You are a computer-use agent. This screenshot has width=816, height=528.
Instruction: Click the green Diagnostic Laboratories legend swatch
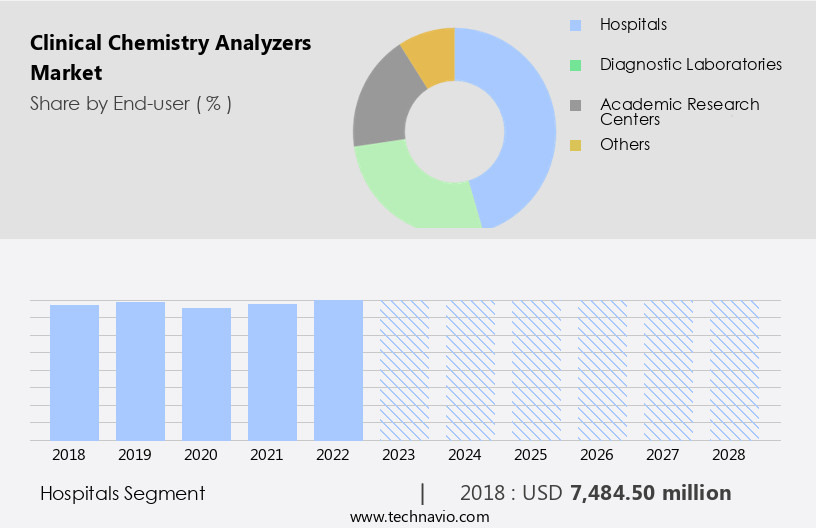[575, 65]
